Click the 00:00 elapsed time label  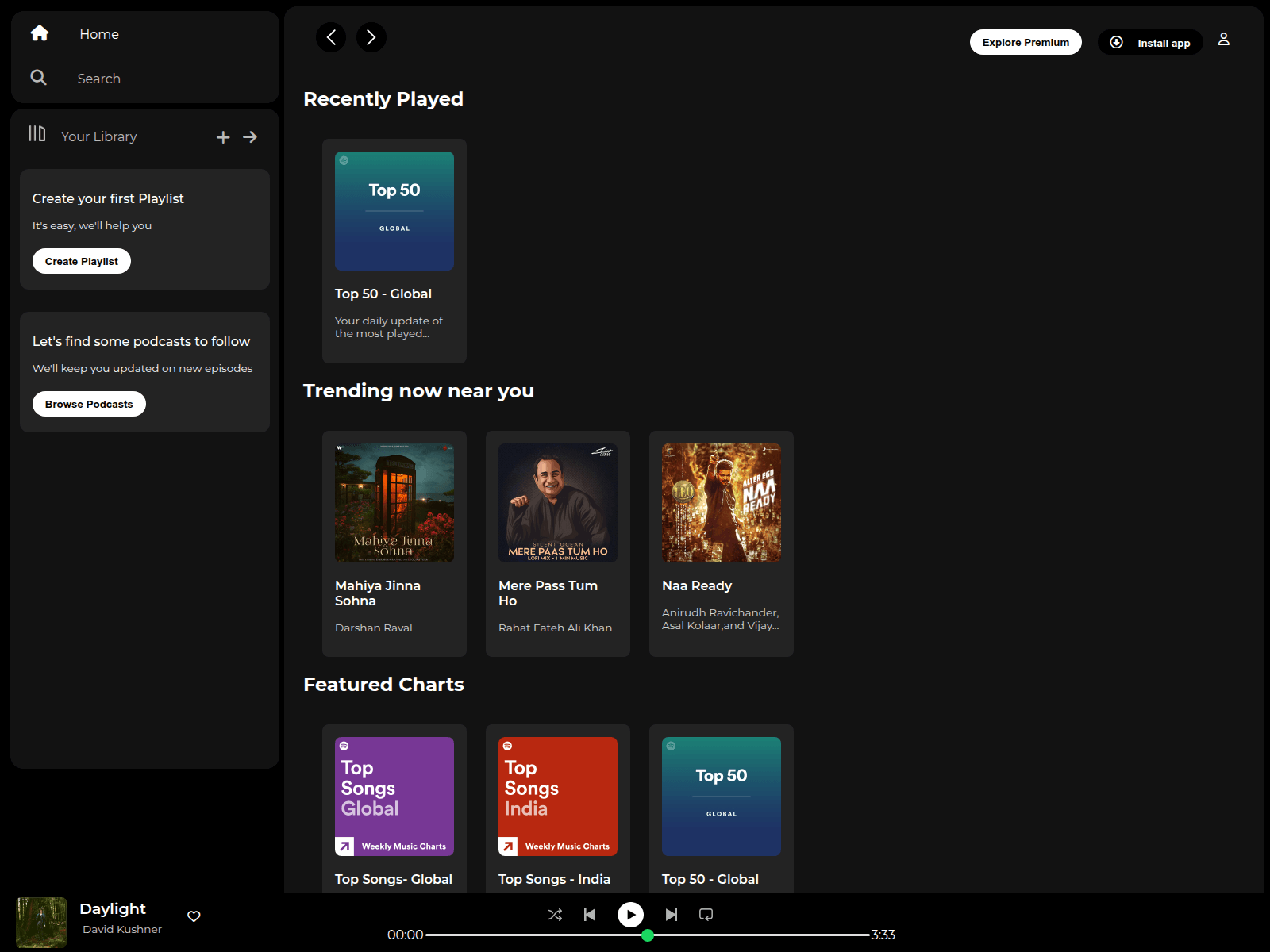point(406,935)
